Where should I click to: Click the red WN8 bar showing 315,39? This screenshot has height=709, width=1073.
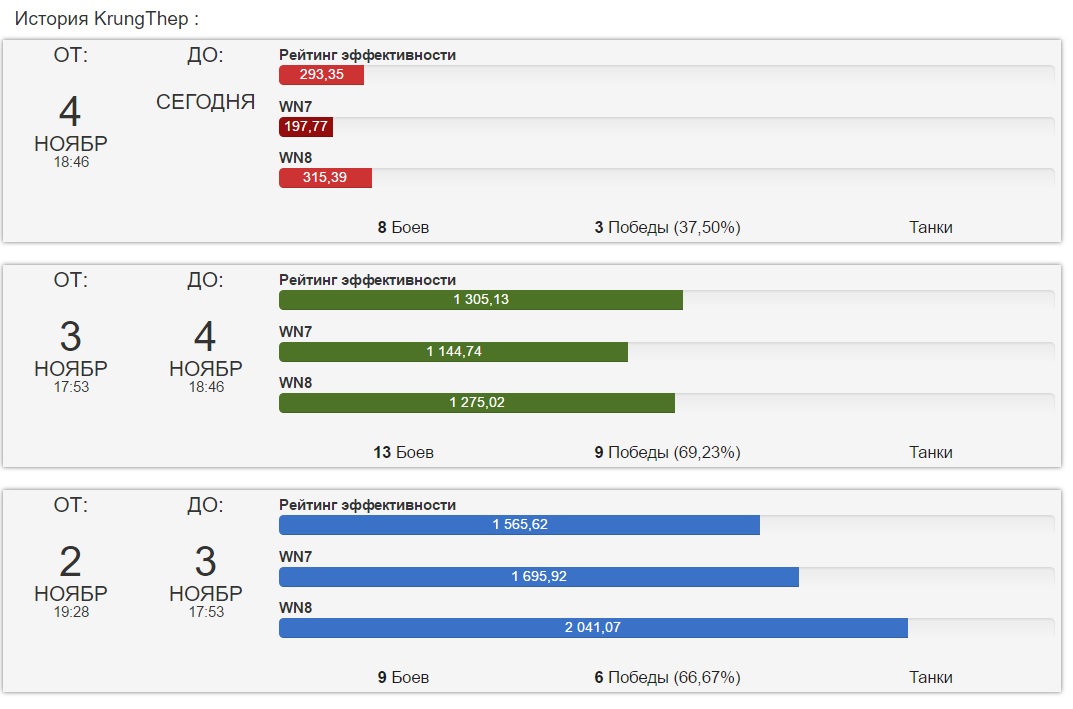coord(325,178)
